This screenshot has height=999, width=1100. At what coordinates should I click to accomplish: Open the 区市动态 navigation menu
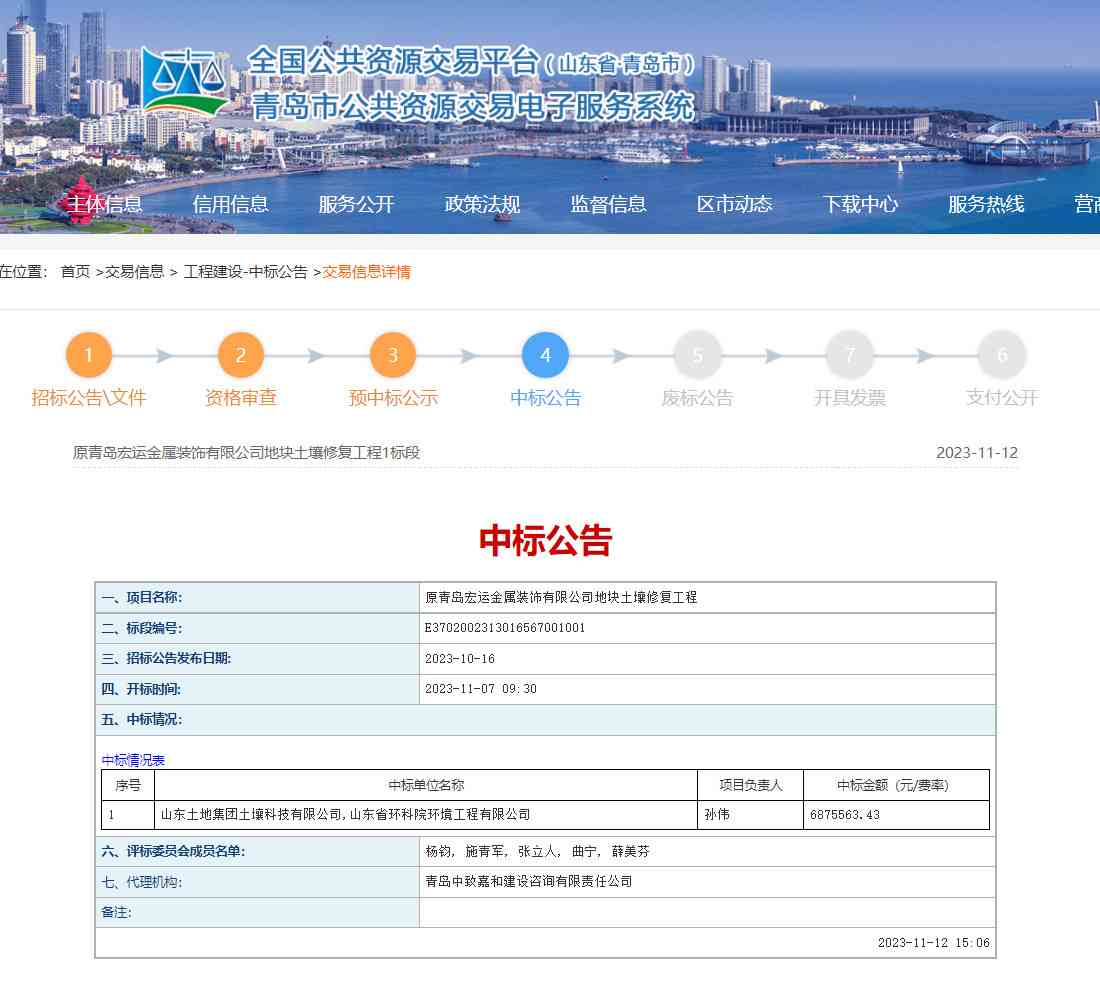[x=735, y=203]
